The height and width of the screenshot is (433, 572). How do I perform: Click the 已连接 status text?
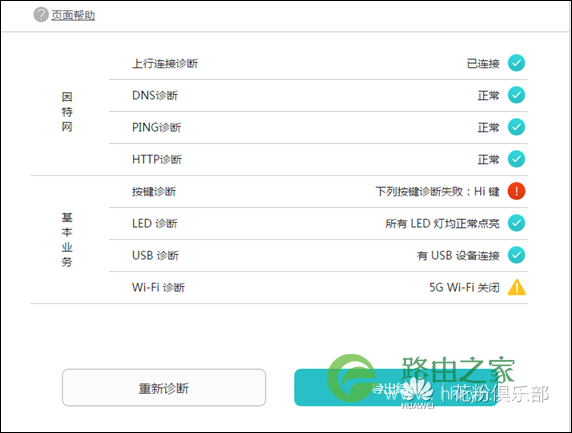(x=483, y=64)
